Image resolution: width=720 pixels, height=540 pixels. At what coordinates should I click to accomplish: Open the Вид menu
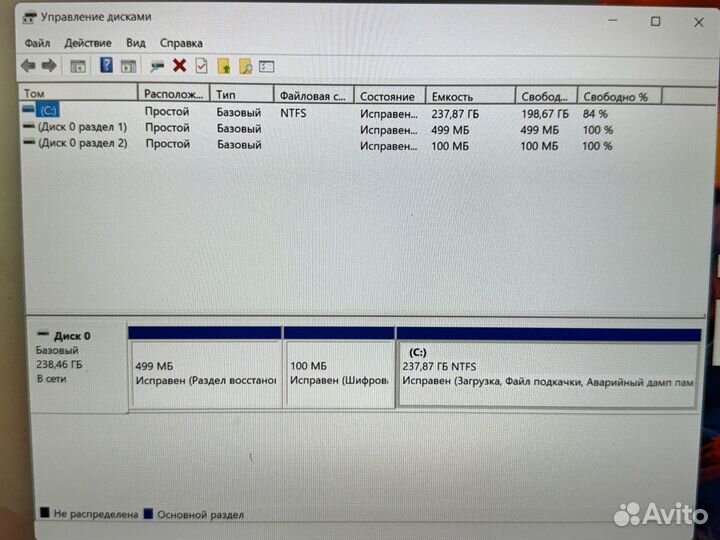pos(136,43)
